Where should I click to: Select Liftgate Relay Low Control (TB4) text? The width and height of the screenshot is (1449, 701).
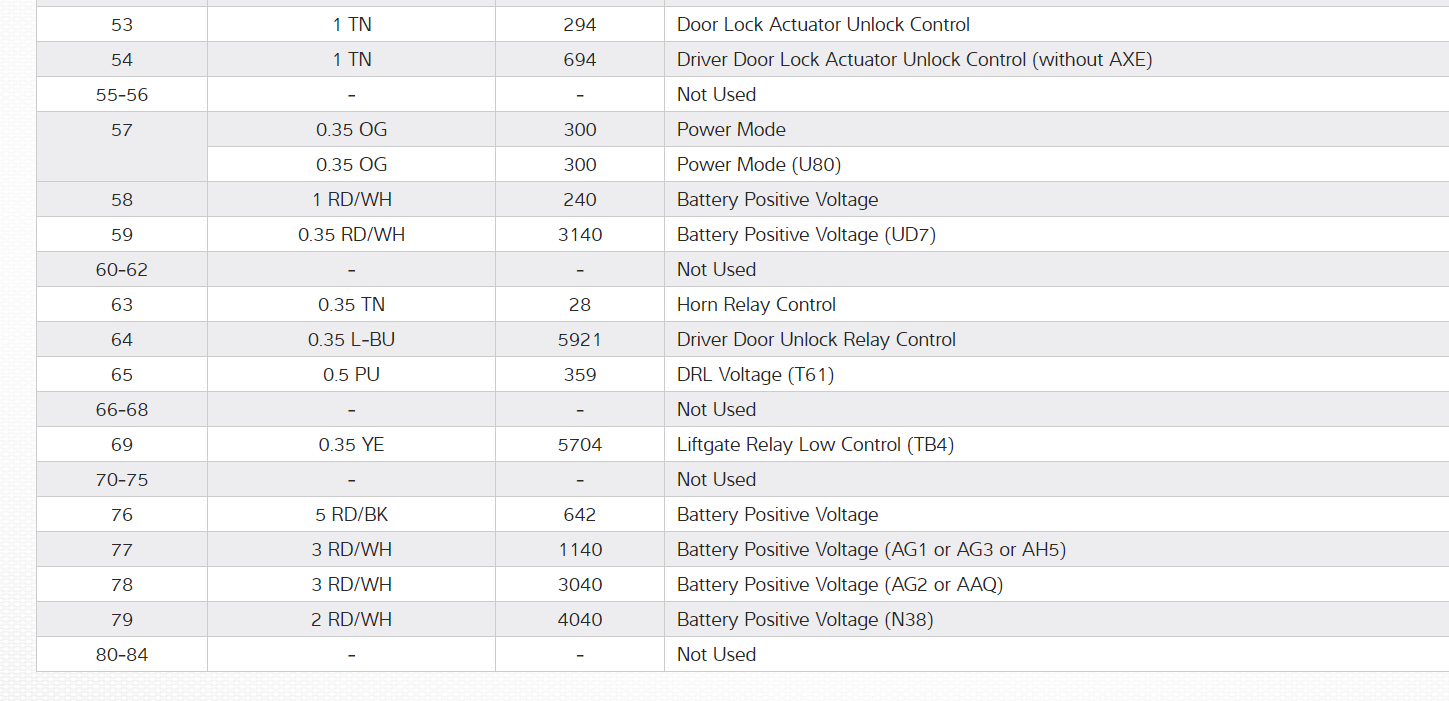click(x=815, y=445)
